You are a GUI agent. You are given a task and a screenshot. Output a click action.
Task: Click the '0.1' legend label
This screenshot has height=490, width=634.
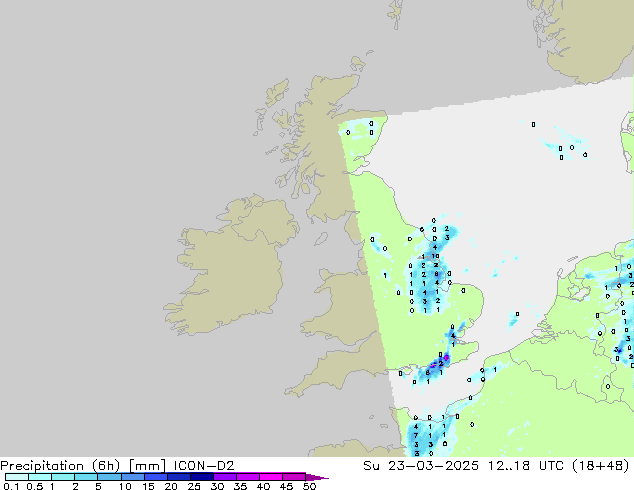coord(11,486)
